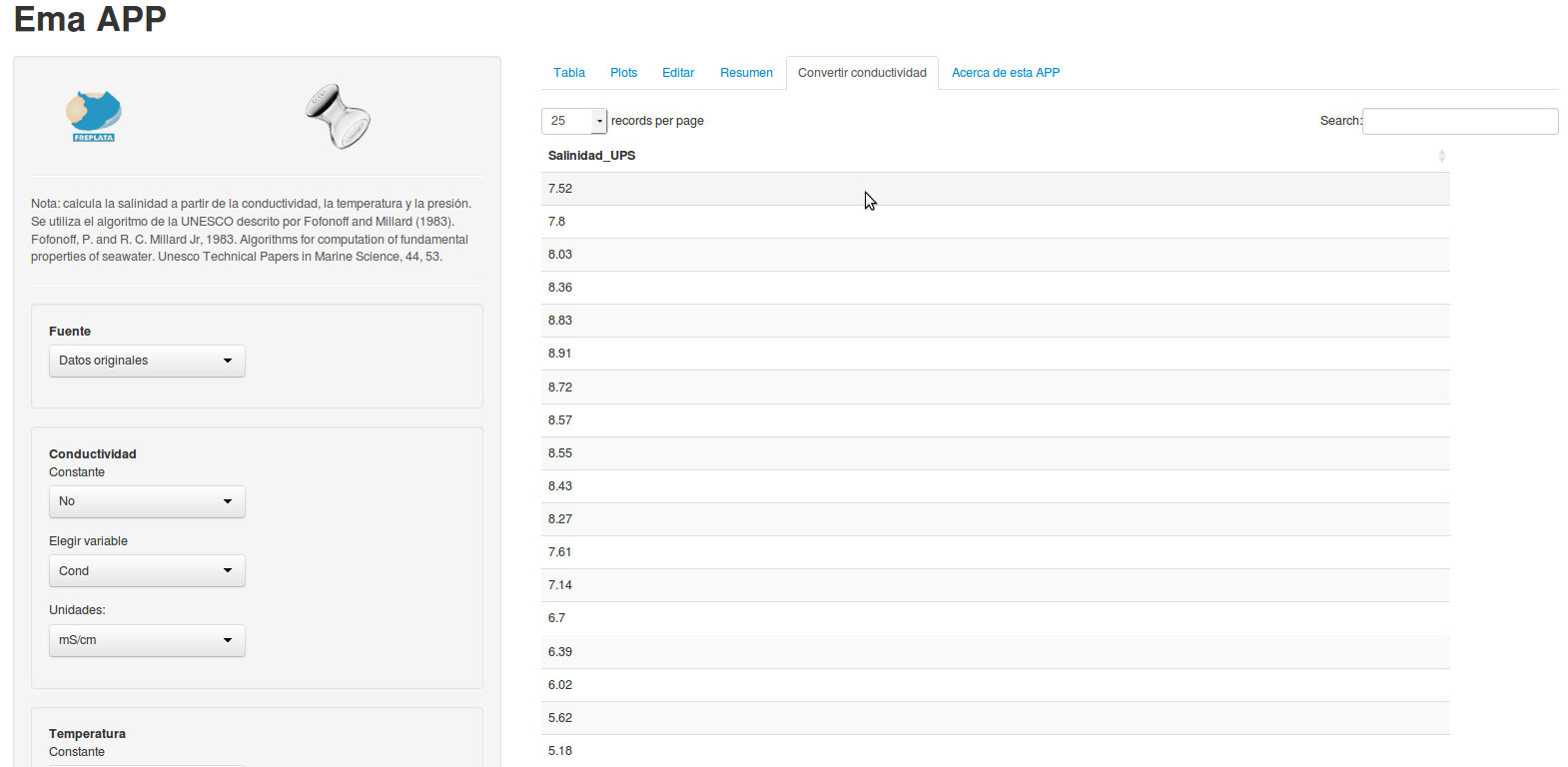Open the Conductividad Constante 'No' dropdown

tap(147, 501)
